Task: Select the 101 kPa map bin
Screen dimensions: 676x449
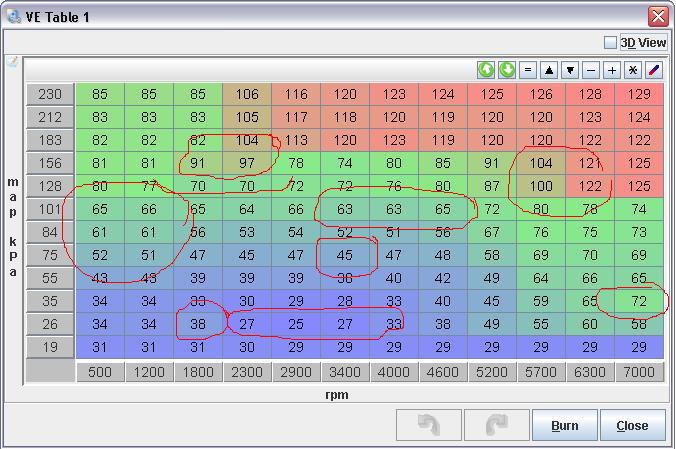Action: coord(50,209)
